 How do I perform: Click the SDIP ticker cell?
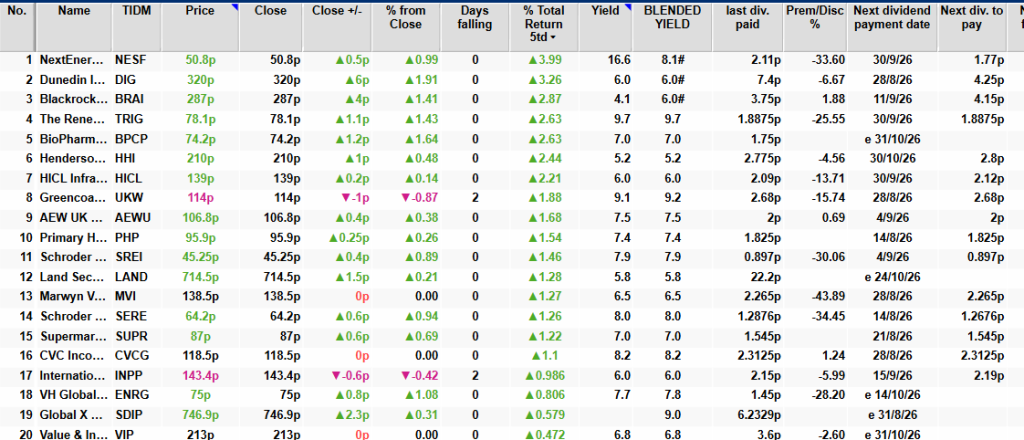coord(128,415)
